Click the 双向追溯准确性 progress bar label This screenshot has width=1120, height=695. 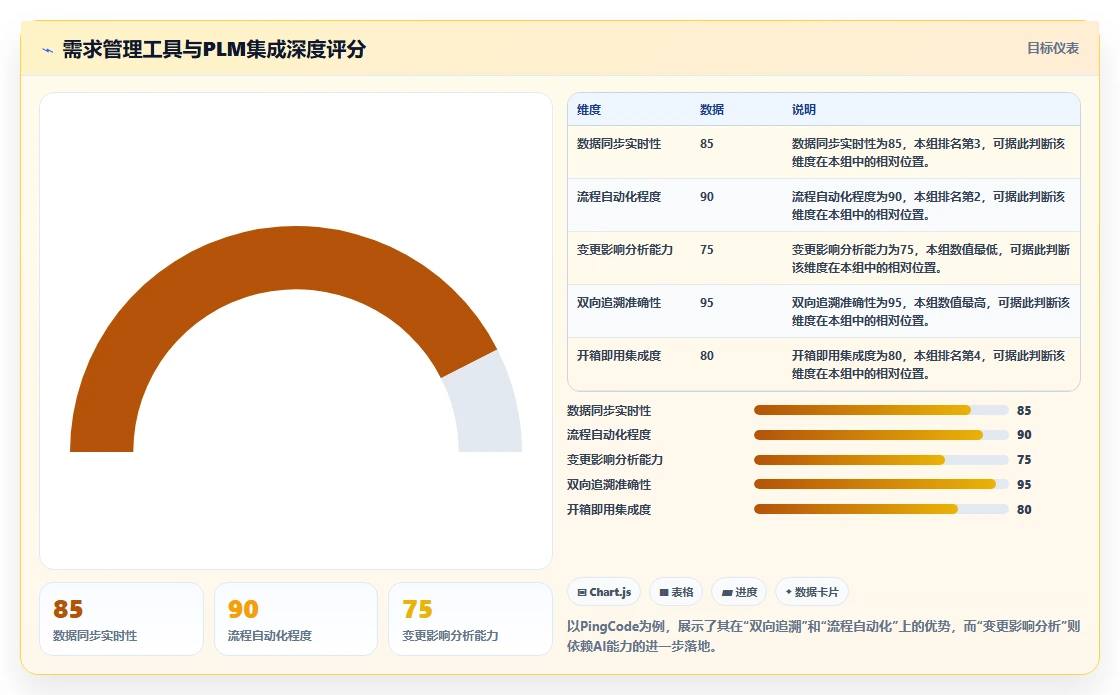pos(609,485)
